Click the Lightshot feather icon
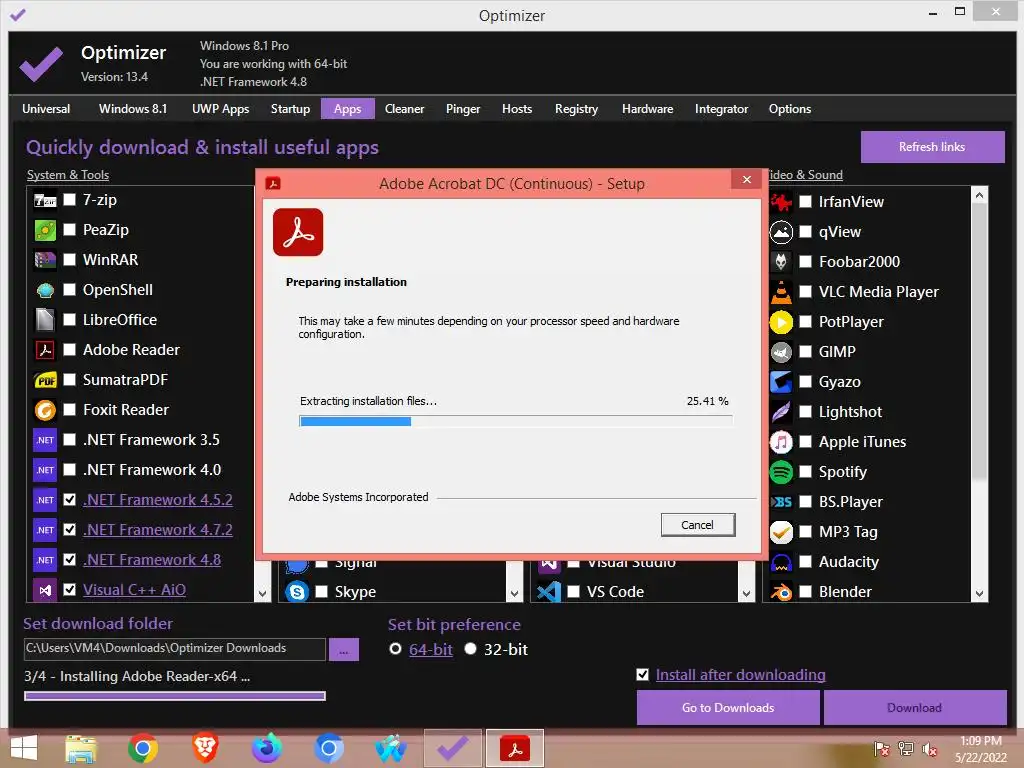1024x768 pixels. pyautogui.click(x=781, y=412)
